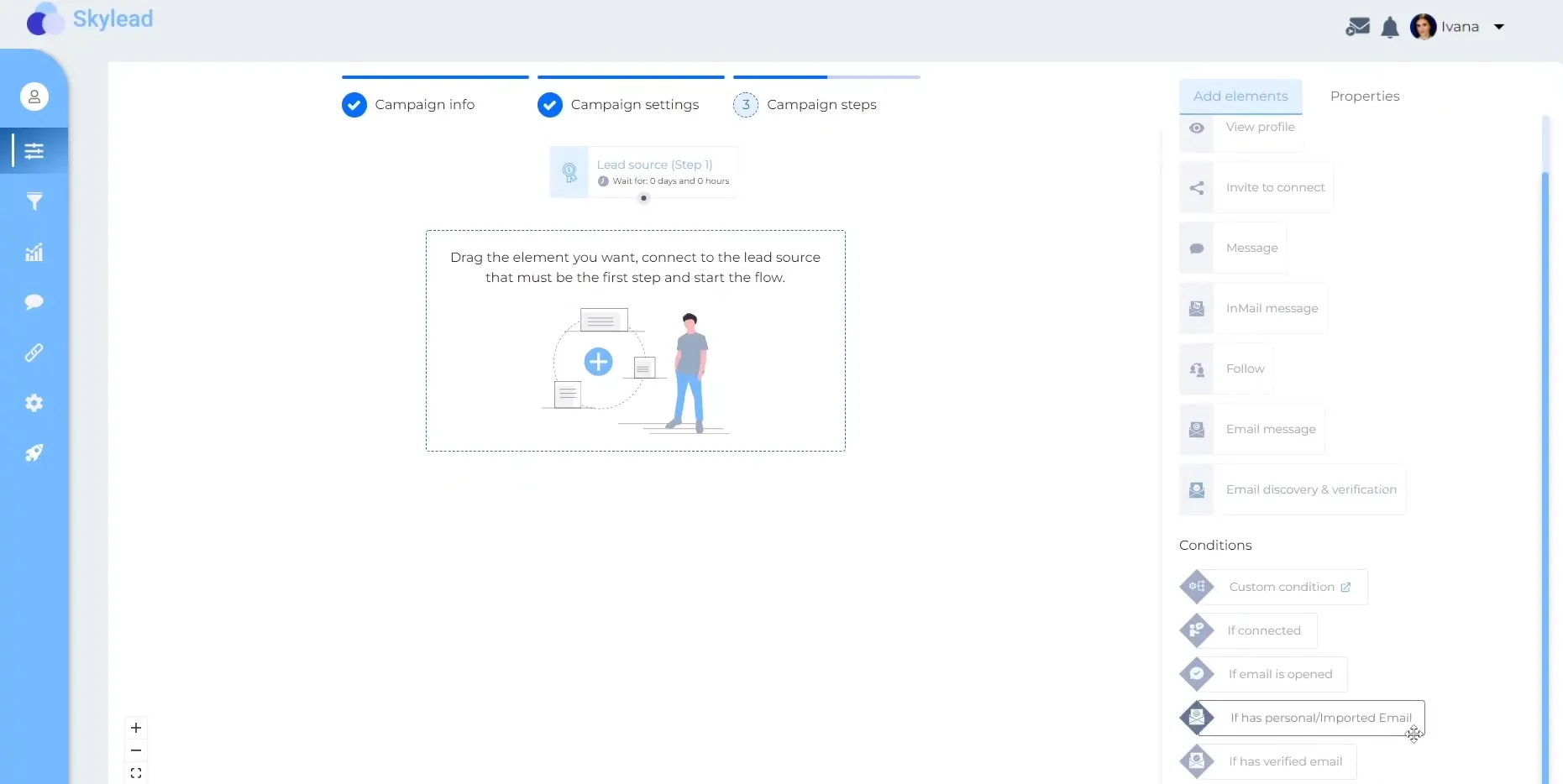Select the InMail message element
The width and height of the screenshot is (1563, 784).
point(1253,309)
